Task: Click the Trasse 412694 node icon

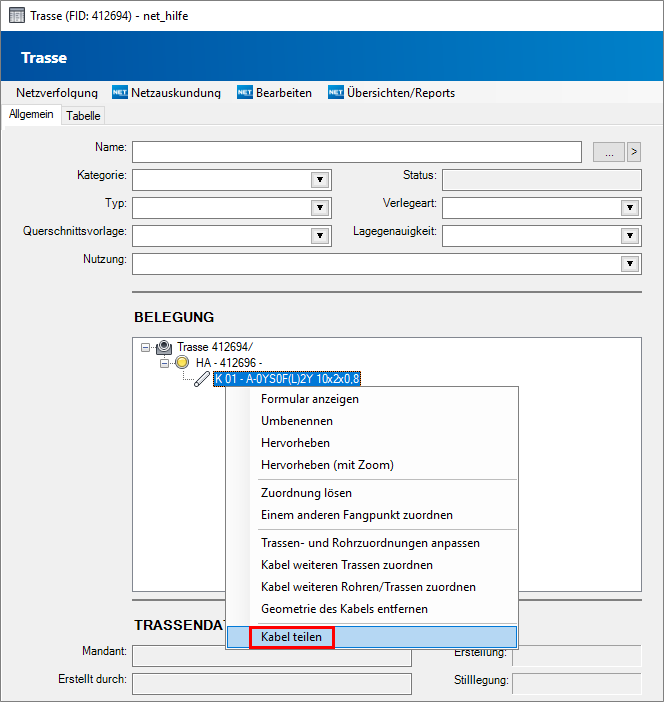Action: point(164,347)
